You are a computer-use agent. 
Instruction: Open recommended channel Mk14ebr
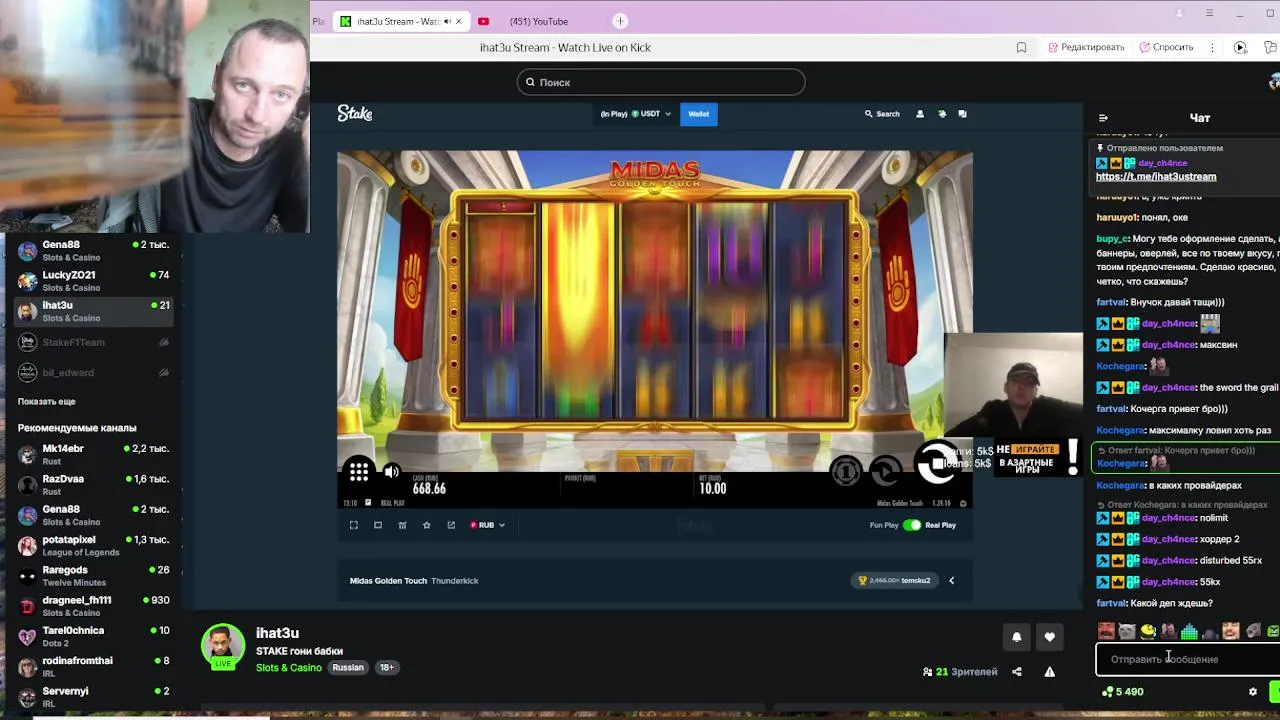pos(93,455)
